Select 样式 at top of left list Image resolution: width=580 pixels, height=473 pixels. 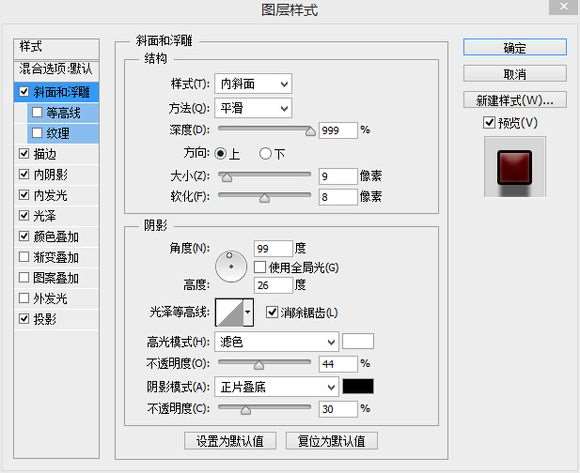pos(31,47)
